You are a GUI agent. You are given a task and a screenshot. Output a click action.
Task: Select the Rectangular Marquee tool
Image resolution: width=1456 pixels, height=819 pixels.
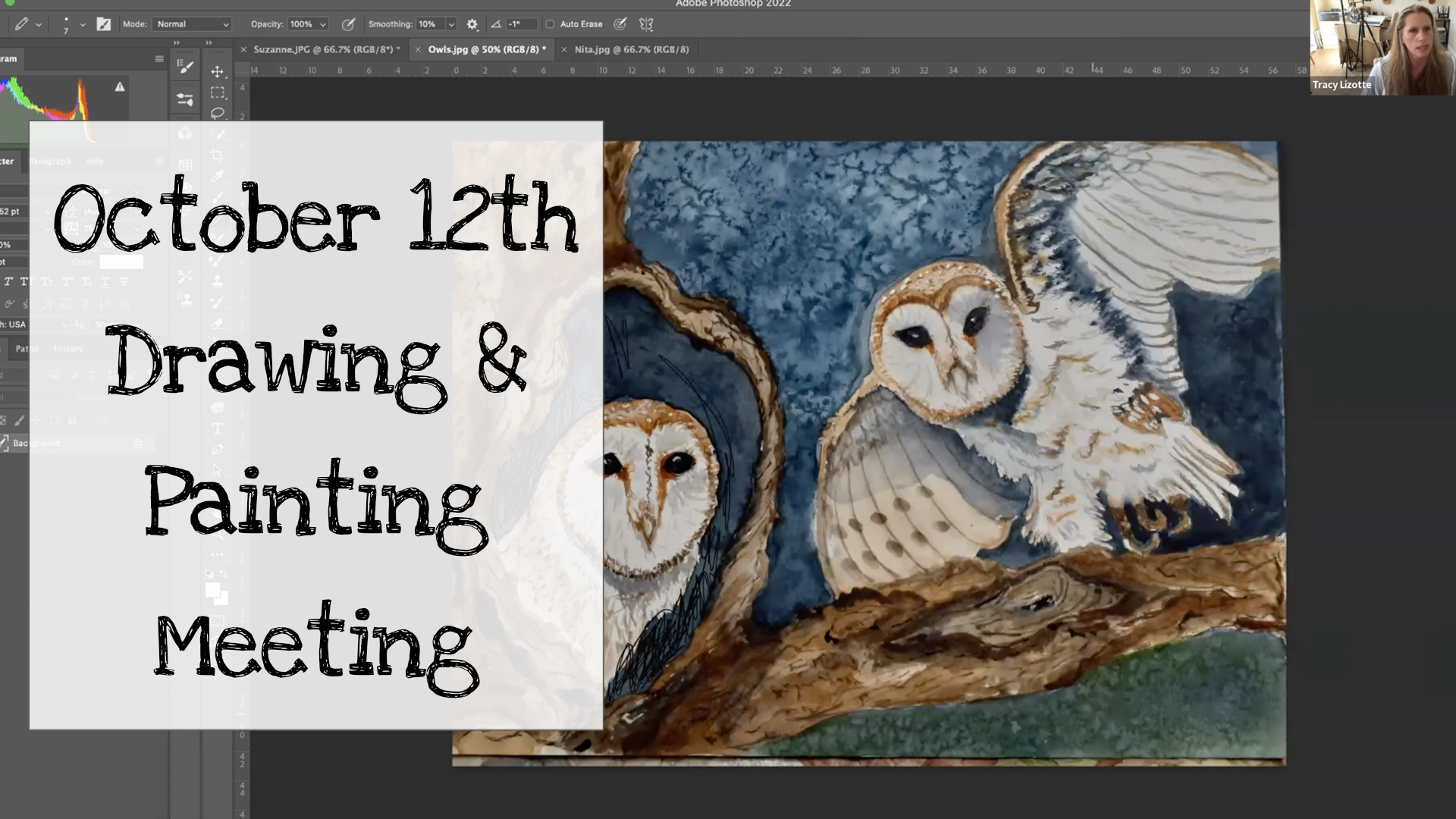pos(218,93)
